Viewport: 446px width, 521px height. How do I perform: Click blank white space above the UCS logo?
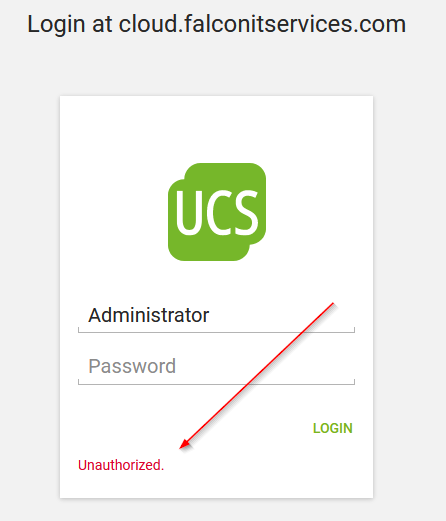pyautogui.click(x=217, y=130)
